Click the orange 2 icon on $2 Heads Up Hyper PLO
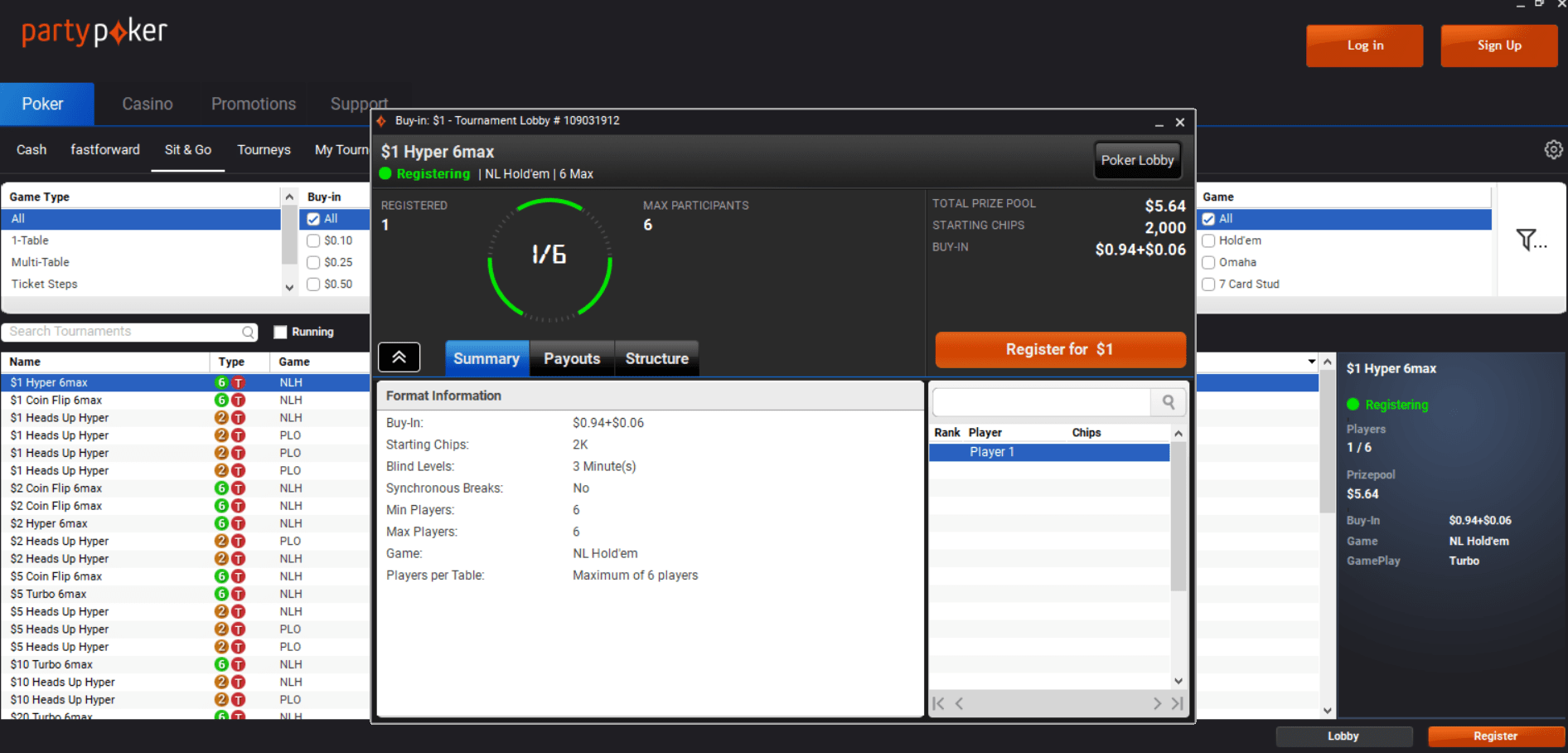Viewport: 1568px width, 753px height. coord(221,541)
